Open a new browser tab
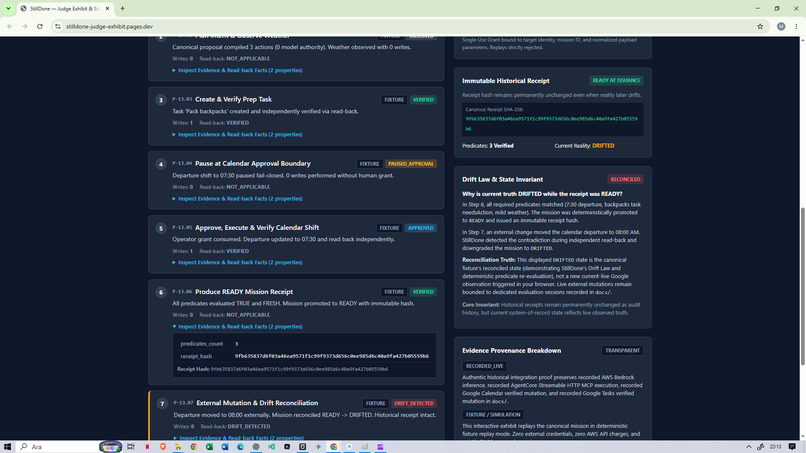The width and height of the screenshot is (806, 453). coord(122,8)
